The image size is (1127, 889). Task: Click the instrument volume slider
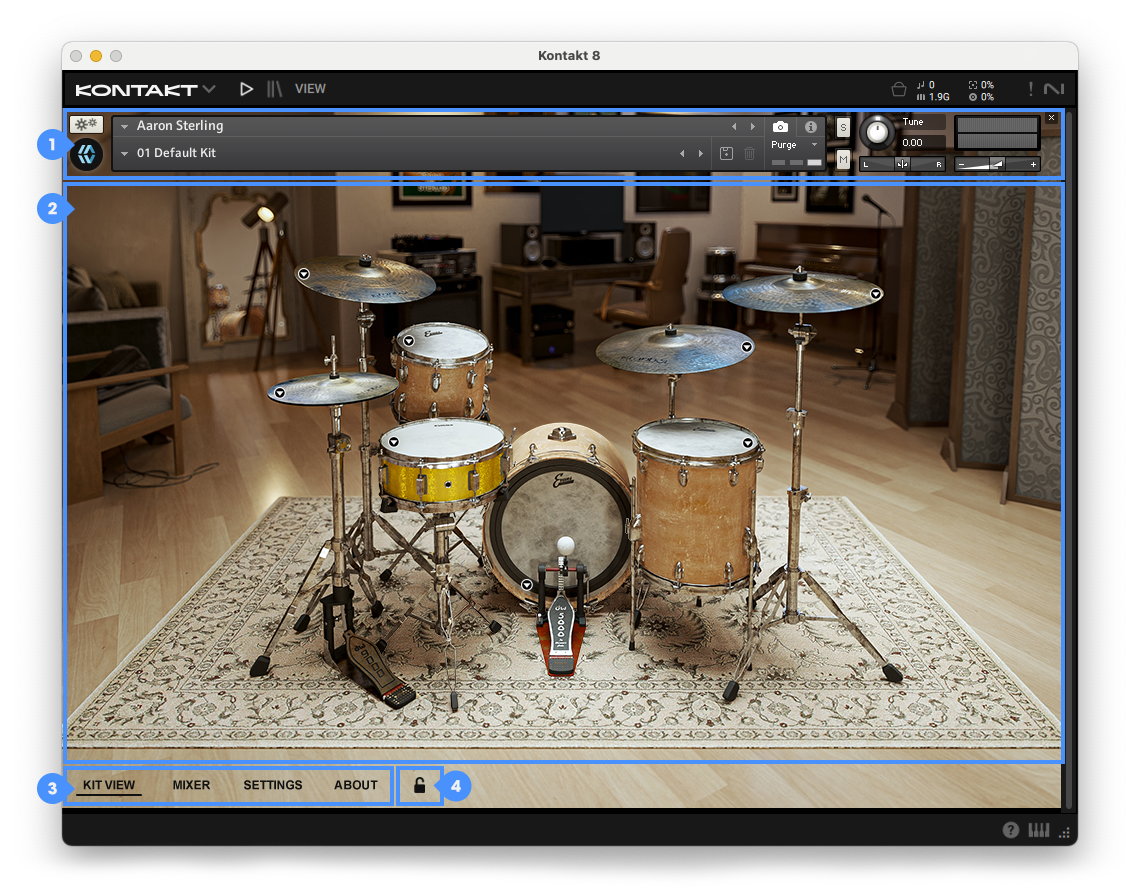996,164
